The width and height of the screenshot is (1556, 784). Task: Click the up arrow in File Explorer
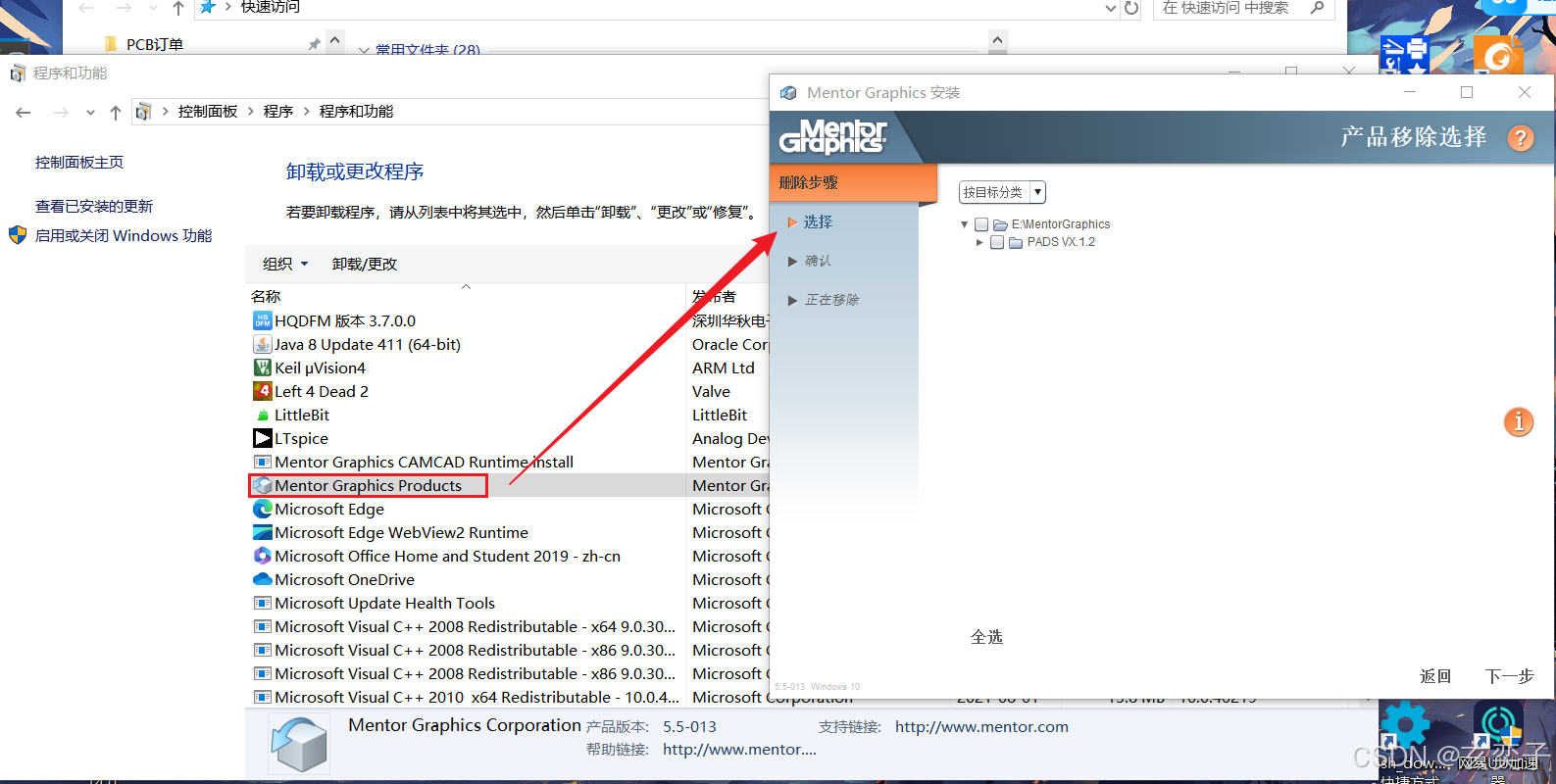coord(177,8)
